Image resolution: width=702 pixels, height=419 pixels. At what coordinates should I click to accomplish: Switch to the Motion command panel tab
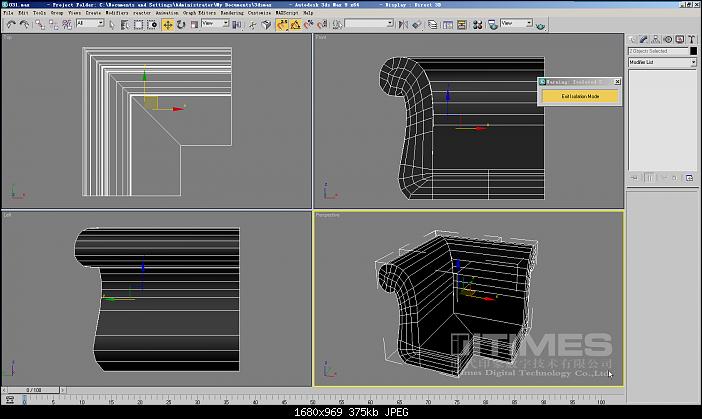tap(668, 40)
